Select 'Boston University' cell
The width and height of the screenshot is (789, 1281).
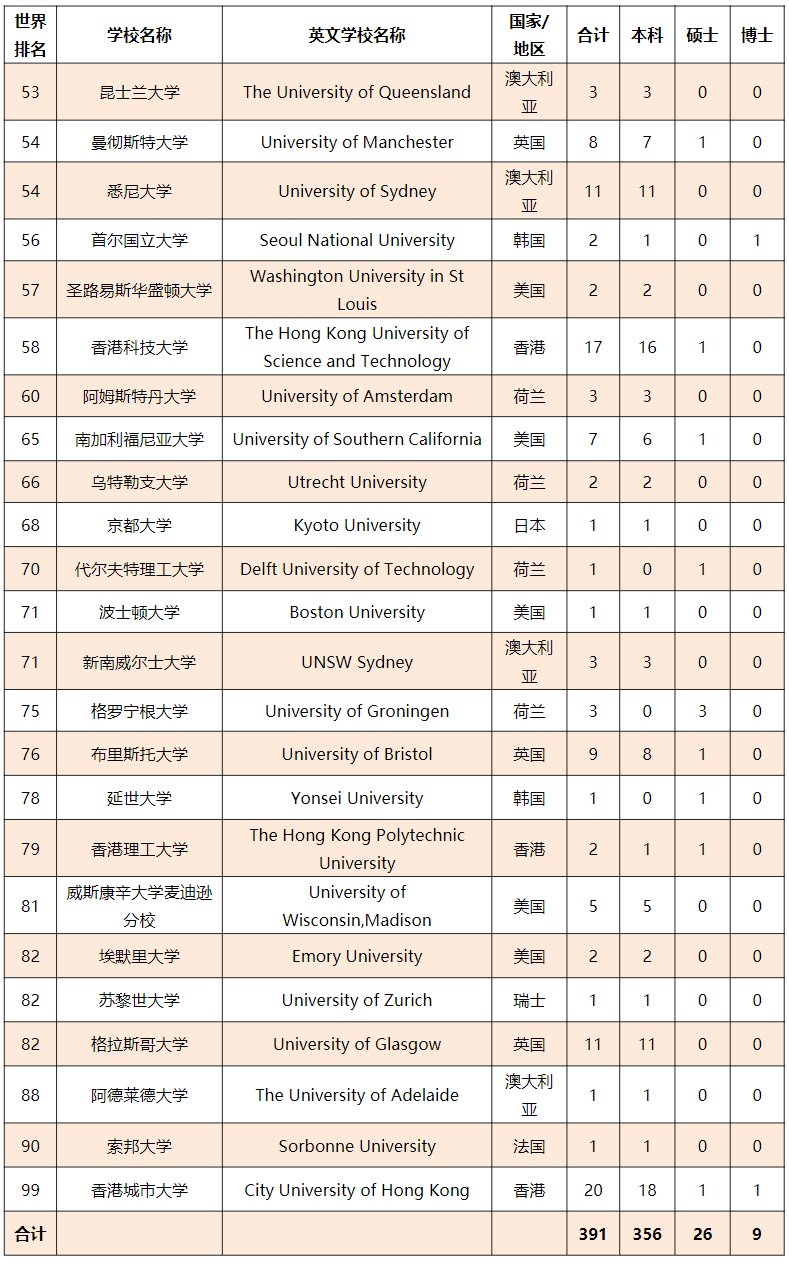(357, 612)
